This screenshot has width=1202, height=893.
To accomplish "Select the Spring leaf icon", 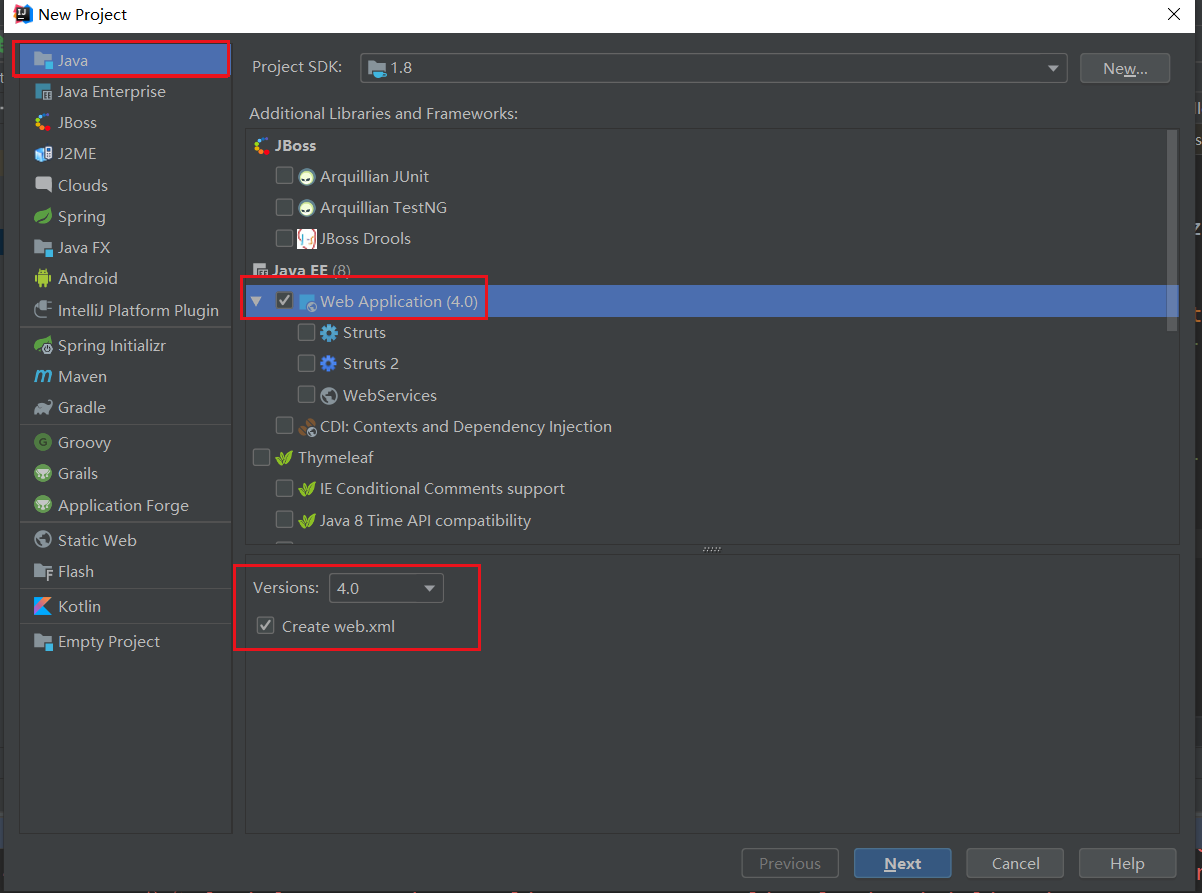I will 43,216.
